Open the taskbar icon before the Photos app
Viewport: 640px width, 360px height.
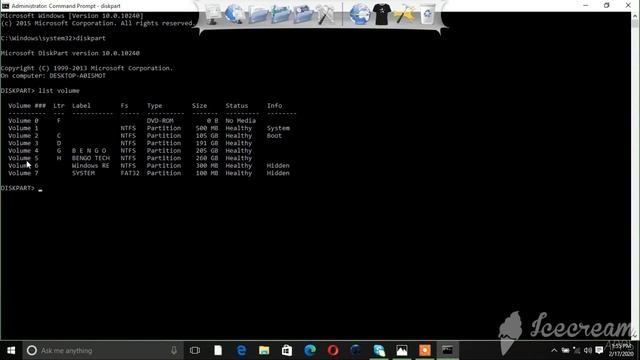[x=379, y=350]
